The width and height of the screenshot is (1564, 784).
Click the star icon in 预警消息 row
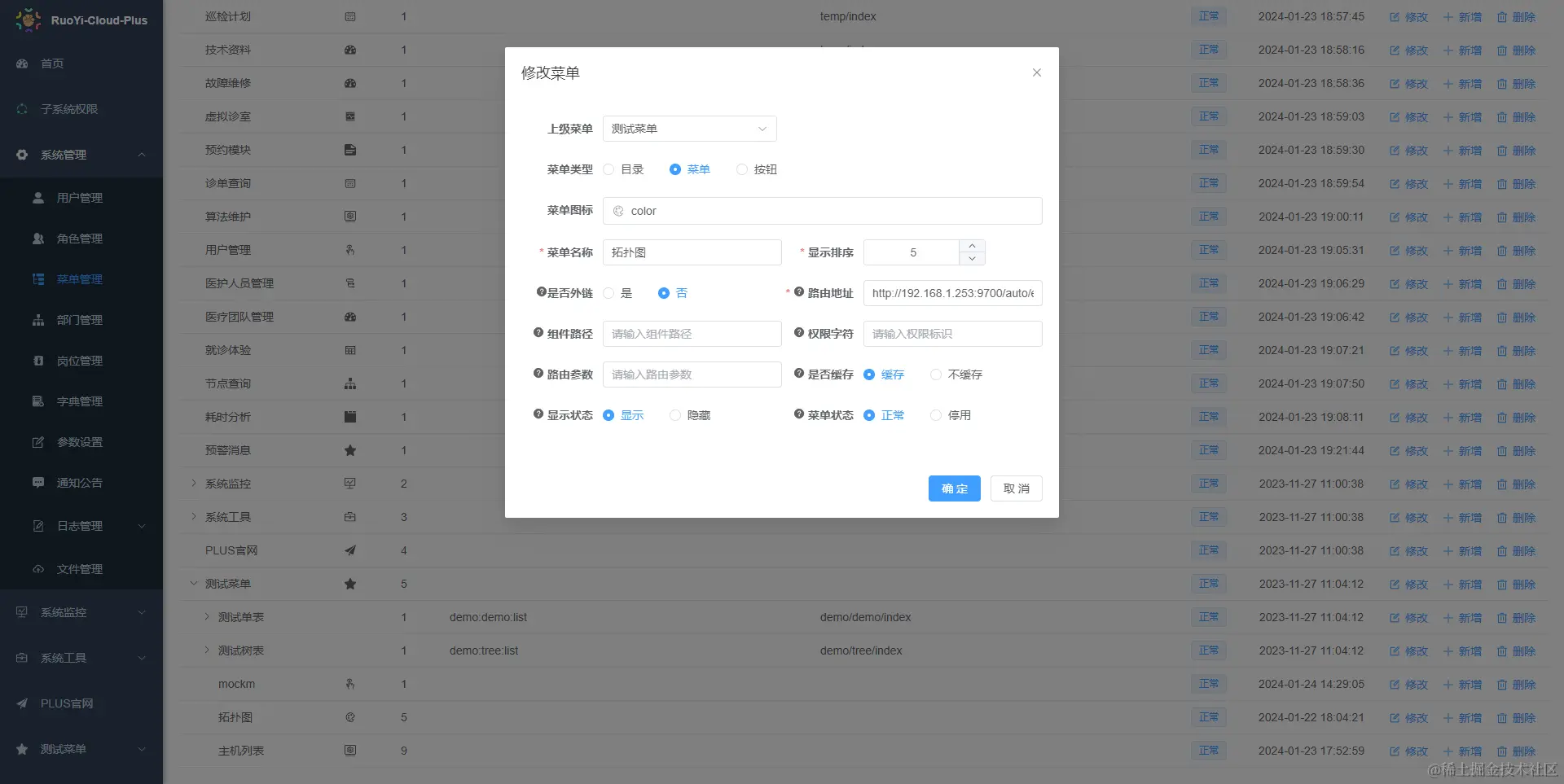point(350,450)
